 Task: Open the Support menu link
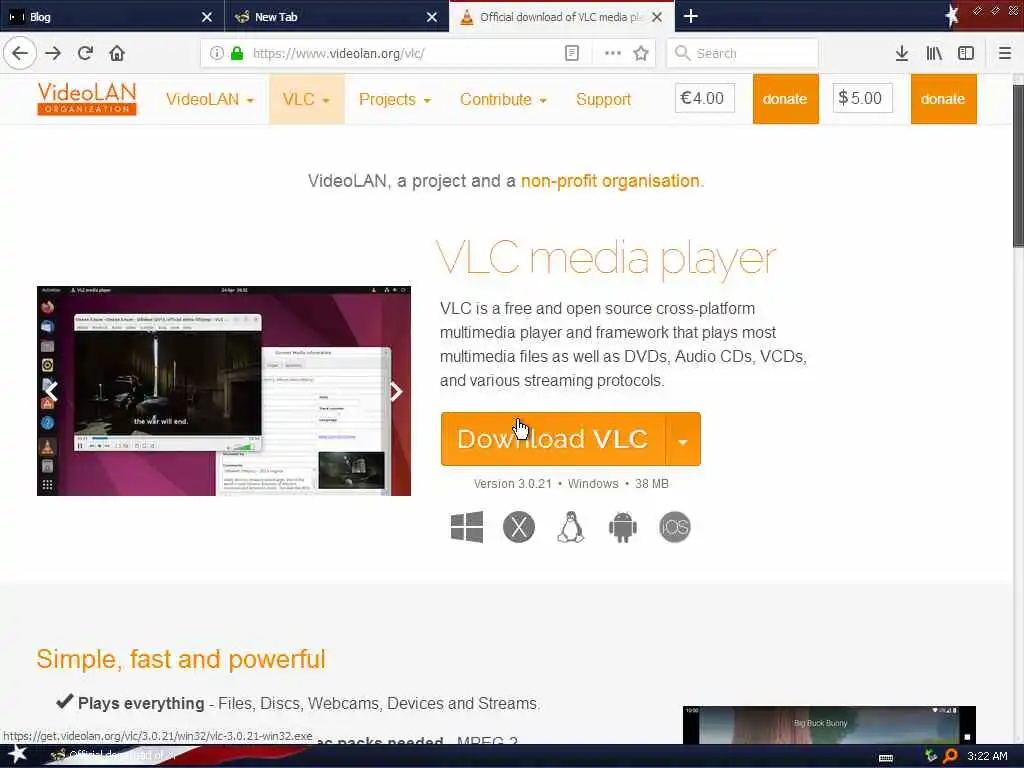603,99
